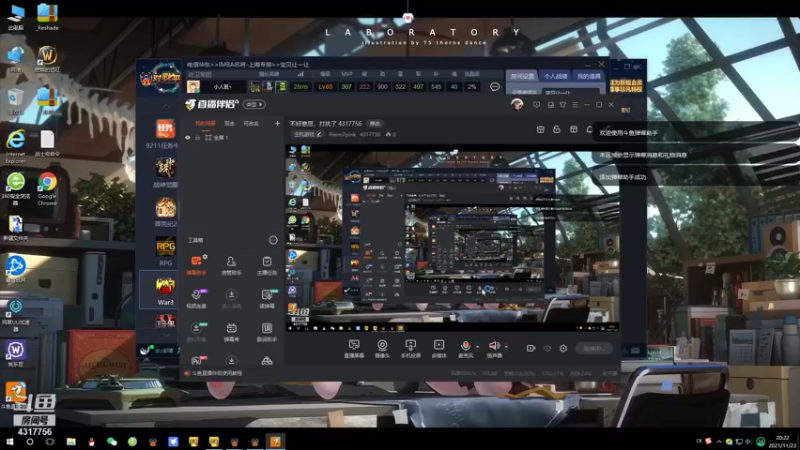This screenshot has width=800, height=450.
Task: Open the 房管助手 room manager tool
Action: click(x=231, y=265)
